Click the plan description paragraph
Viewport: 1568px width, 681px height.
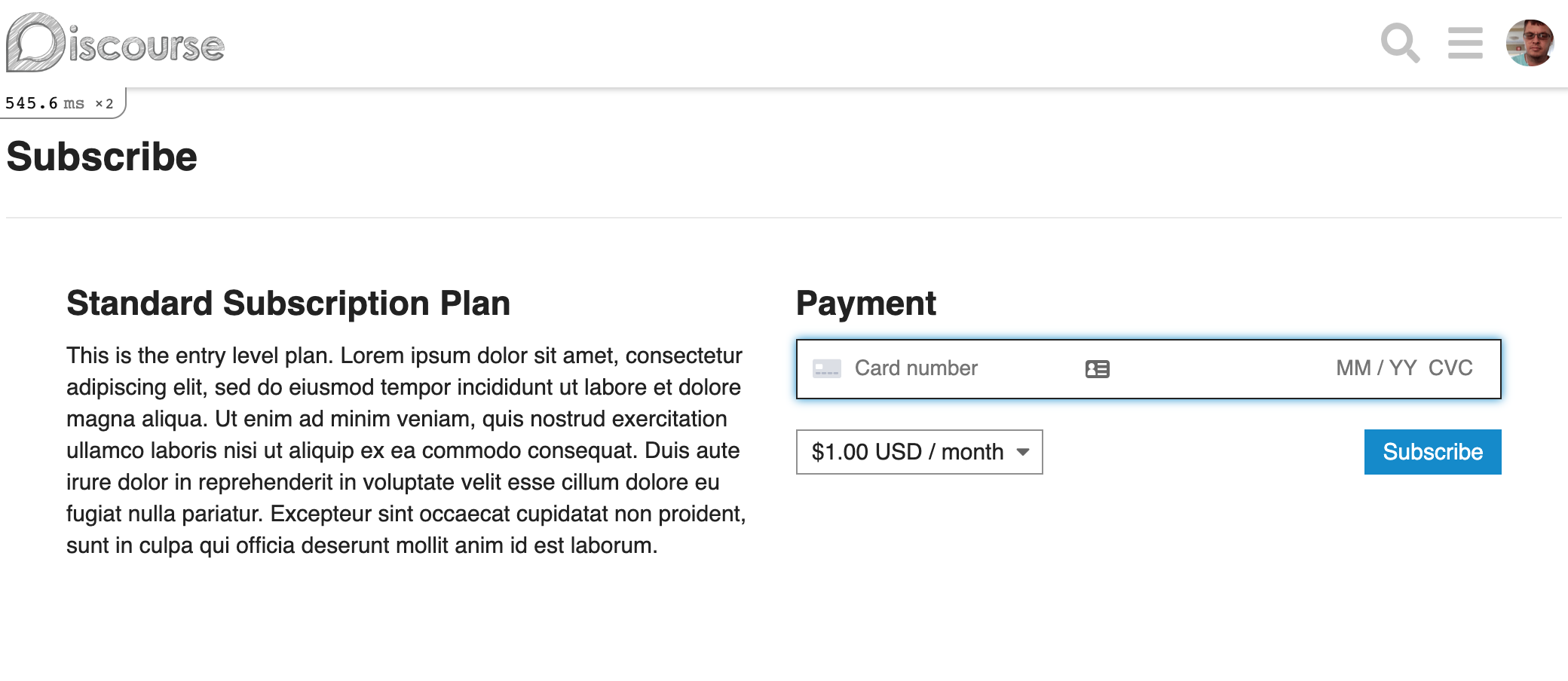[x=406, y=450]
